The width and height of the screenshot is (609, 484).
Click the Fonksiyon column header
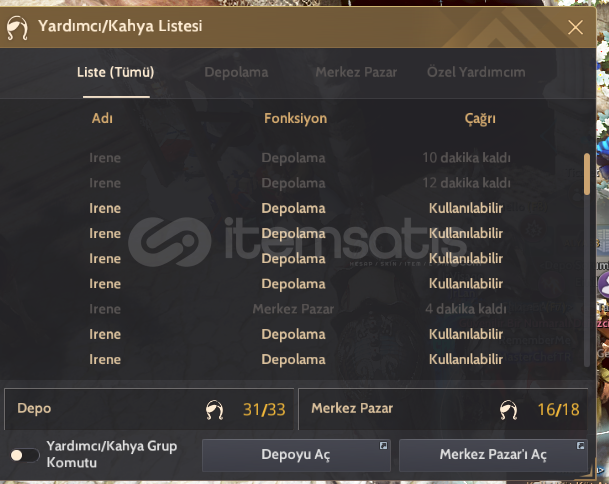tap(296, 118)
